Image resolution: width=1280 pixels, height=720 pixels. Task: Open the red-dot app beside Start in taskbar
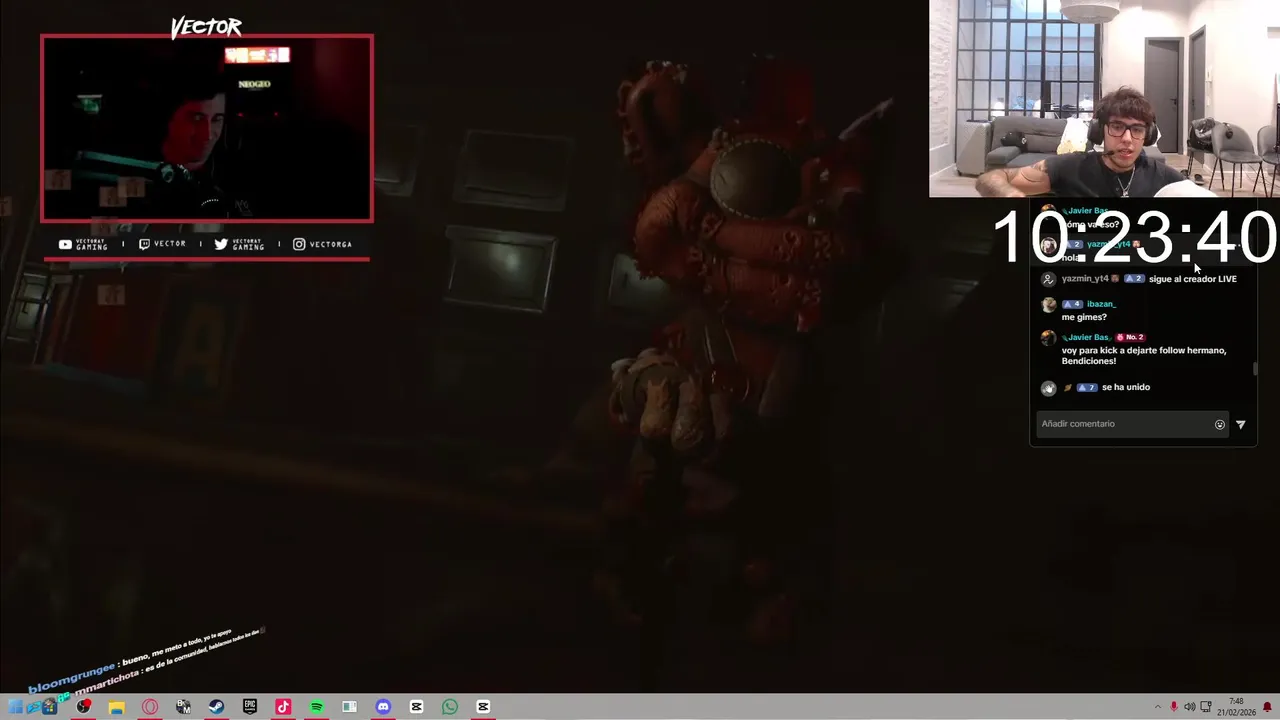[83, 707]
